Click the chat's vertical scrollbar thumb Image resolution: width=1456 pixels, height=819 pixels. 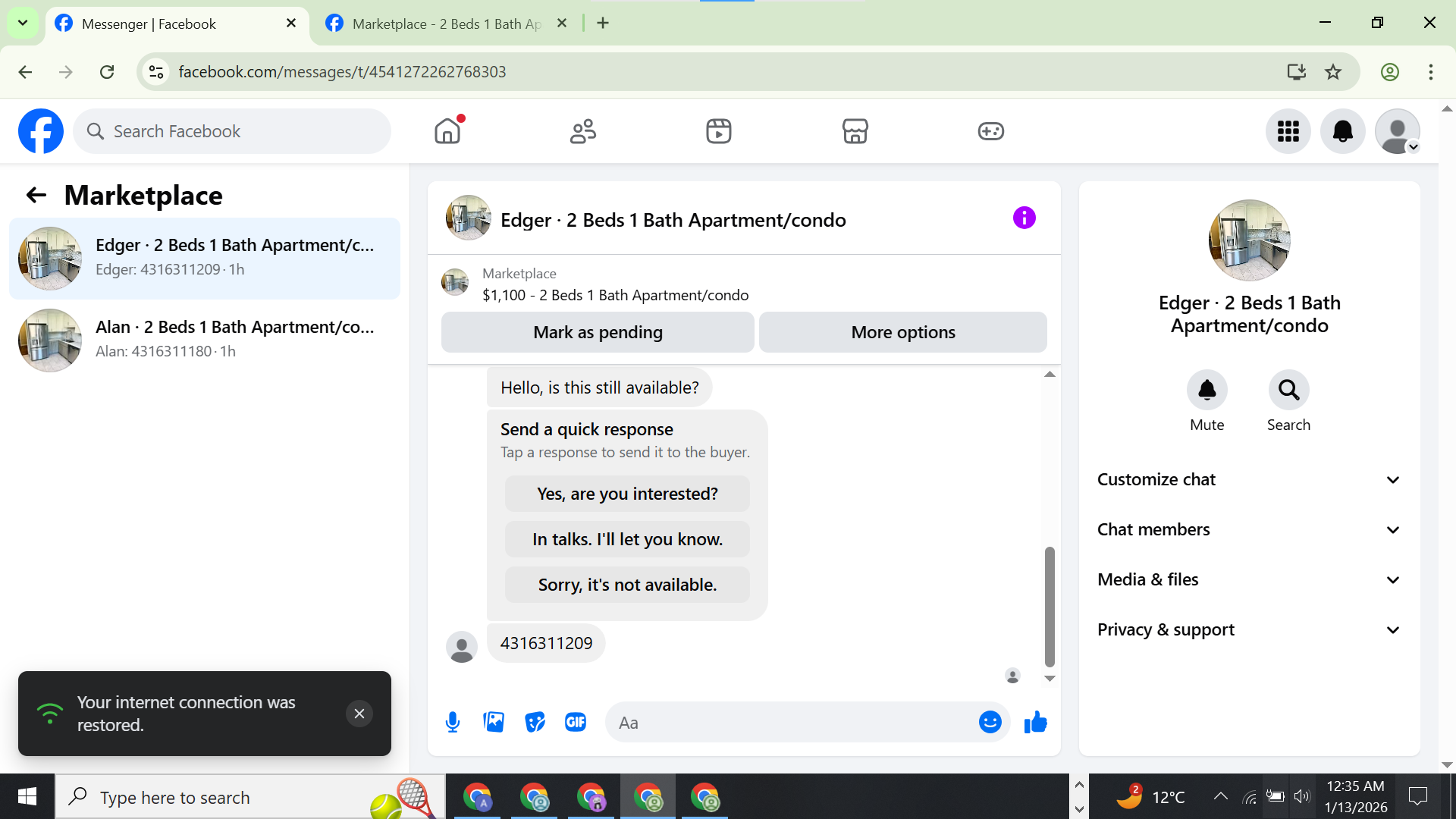[1050, 607]
